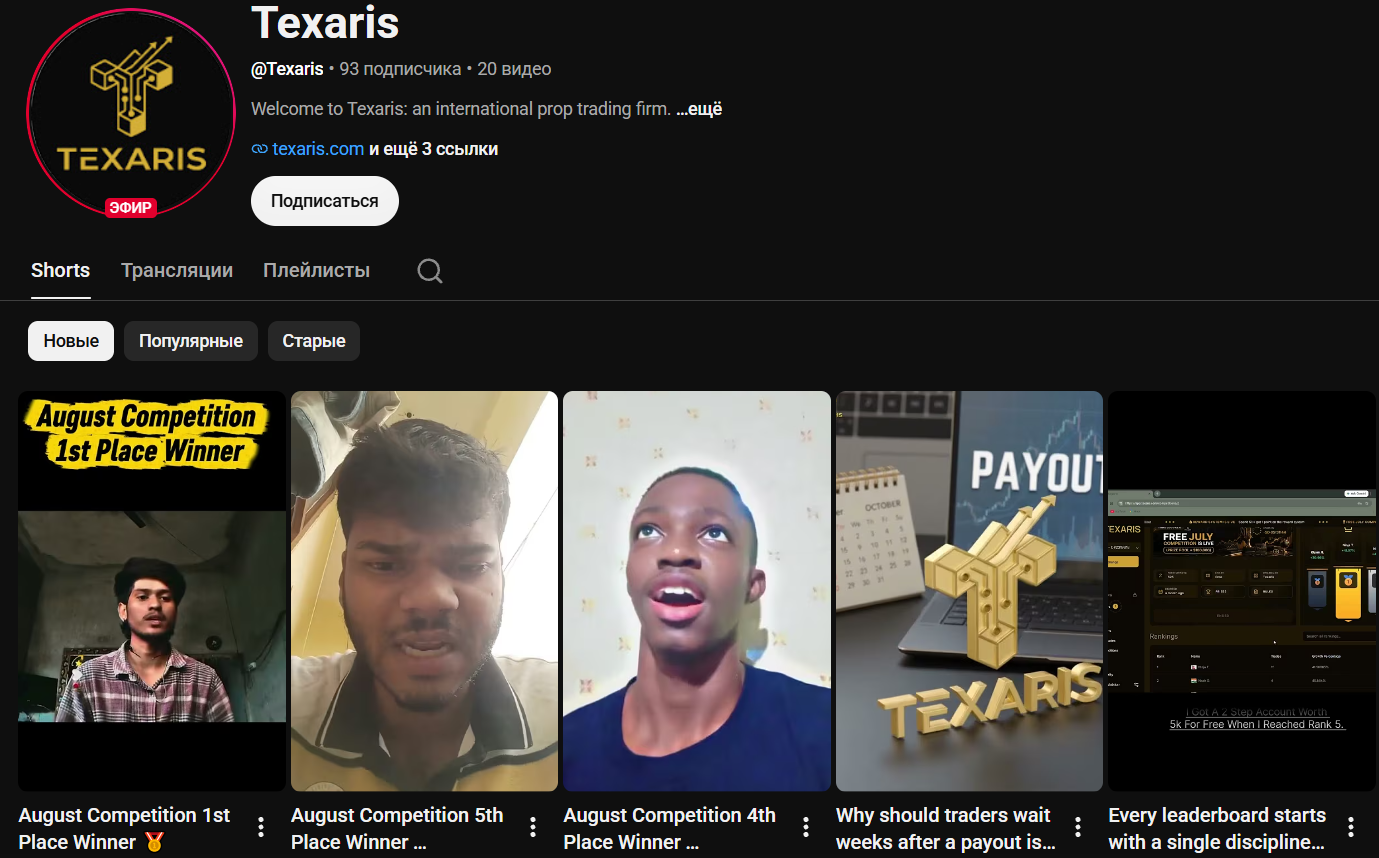Image resolution: width=1379 pixels, height=858 pixels.
Task: Open options menu for August Competition 5th Place video
Action: click(533, 827)
